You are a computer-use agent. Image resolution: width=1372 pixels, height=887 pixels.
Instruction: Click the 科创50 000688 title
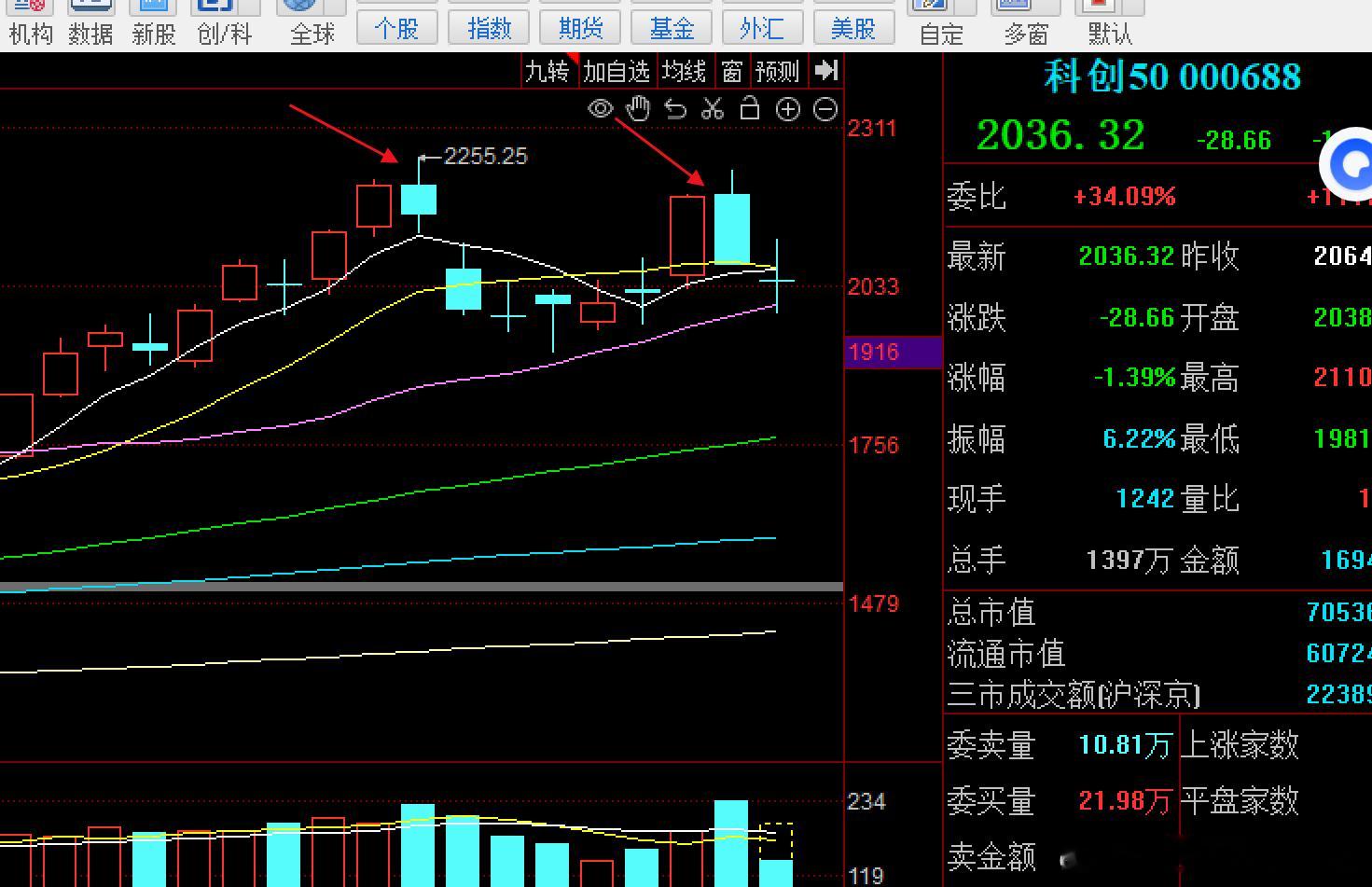(1171, 76)
